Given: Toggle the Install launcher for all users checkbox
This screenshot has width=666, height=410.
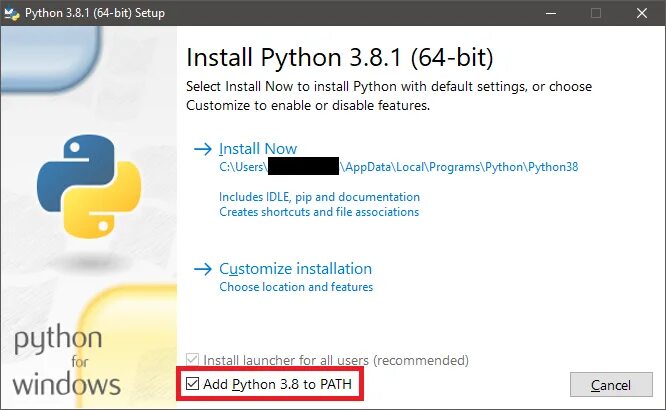Looking at the screenshot, I should 192,360.
